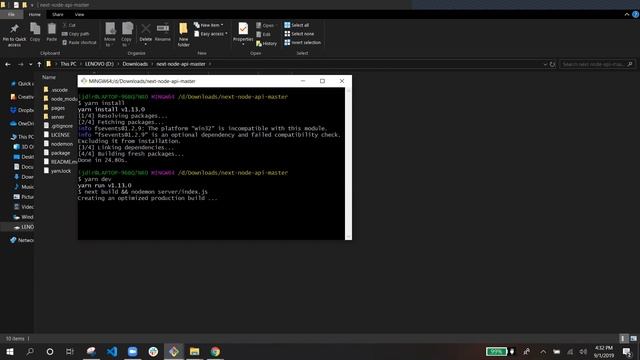Open the address bar history dropdown
This screenshot has height=360, width=640.
tap(545, 64)
